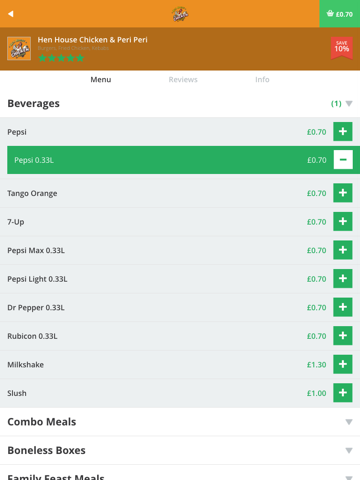Select the Menu tab
Screen dimensions: 360x480
click(x=101, y=79)
